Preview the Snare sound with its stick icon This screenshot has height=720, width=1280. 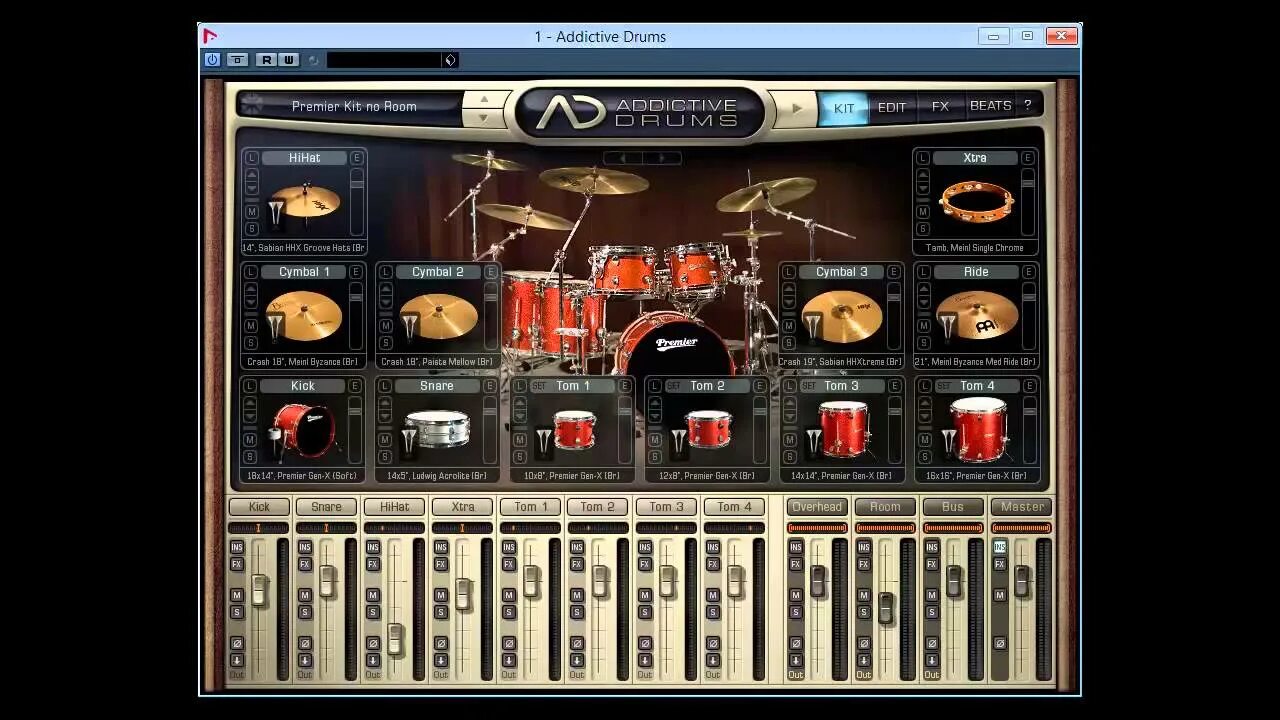408,441
